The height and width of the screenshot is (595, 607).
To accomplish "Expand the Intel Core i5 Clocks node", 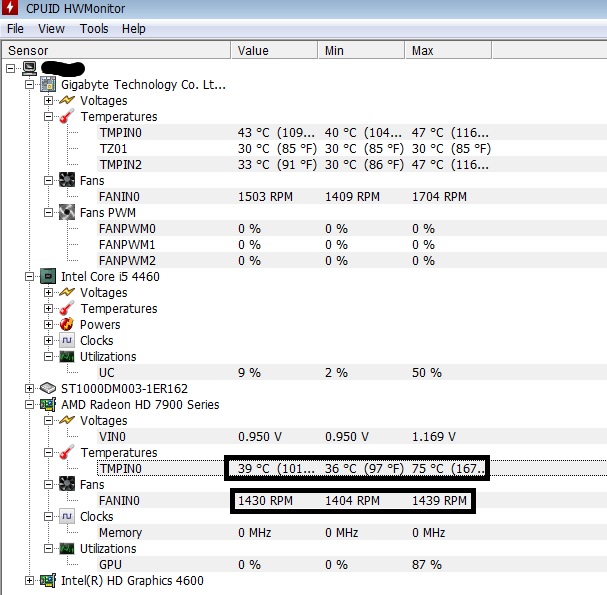I will (x=48, y=341).
